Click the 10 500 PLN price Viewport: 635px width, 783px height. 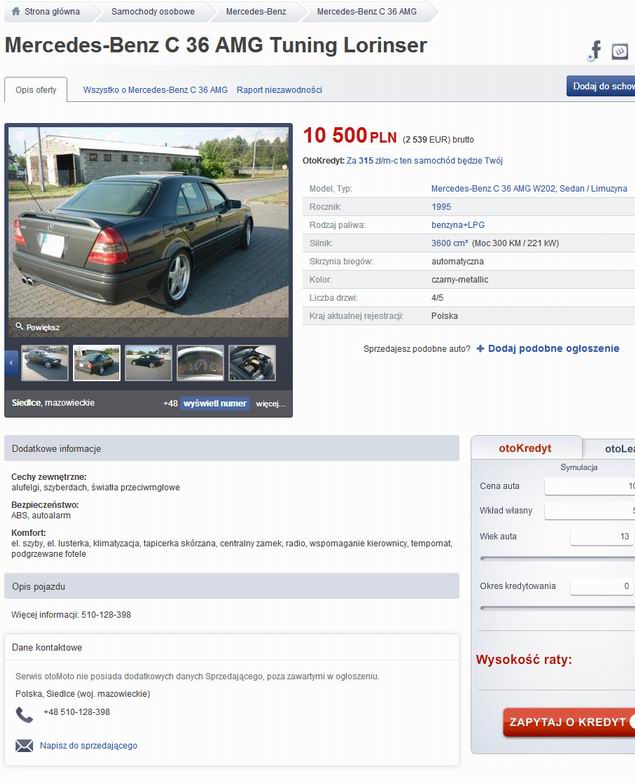coord(349,135)
